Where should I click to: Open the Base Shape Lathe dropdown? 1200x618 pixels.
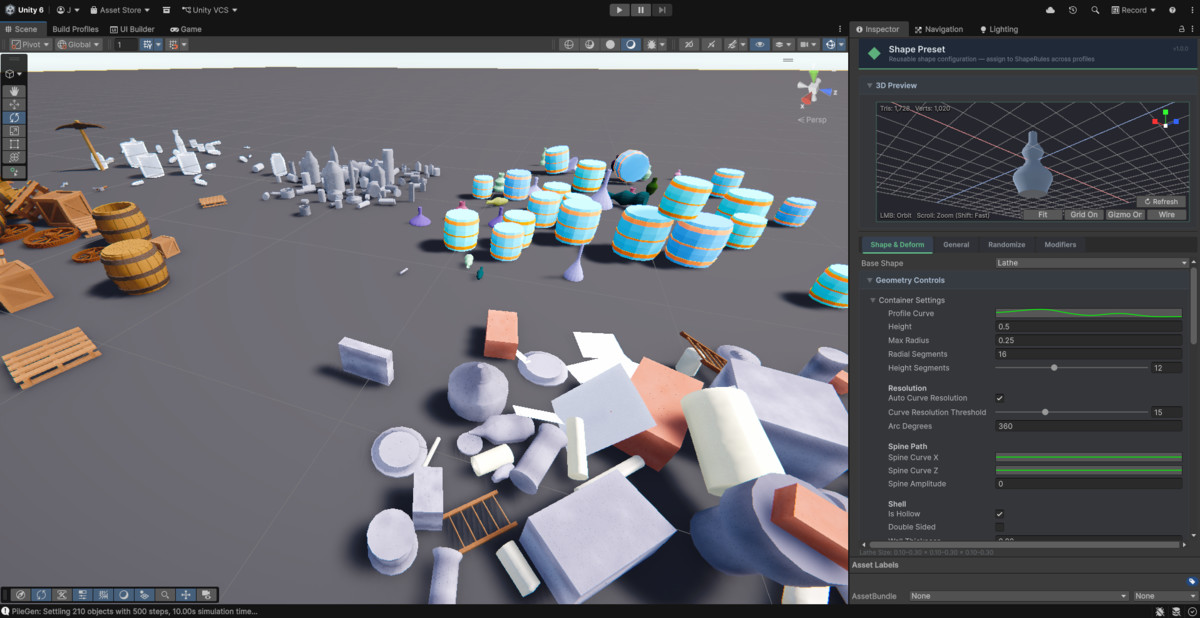click(1091, 263)
